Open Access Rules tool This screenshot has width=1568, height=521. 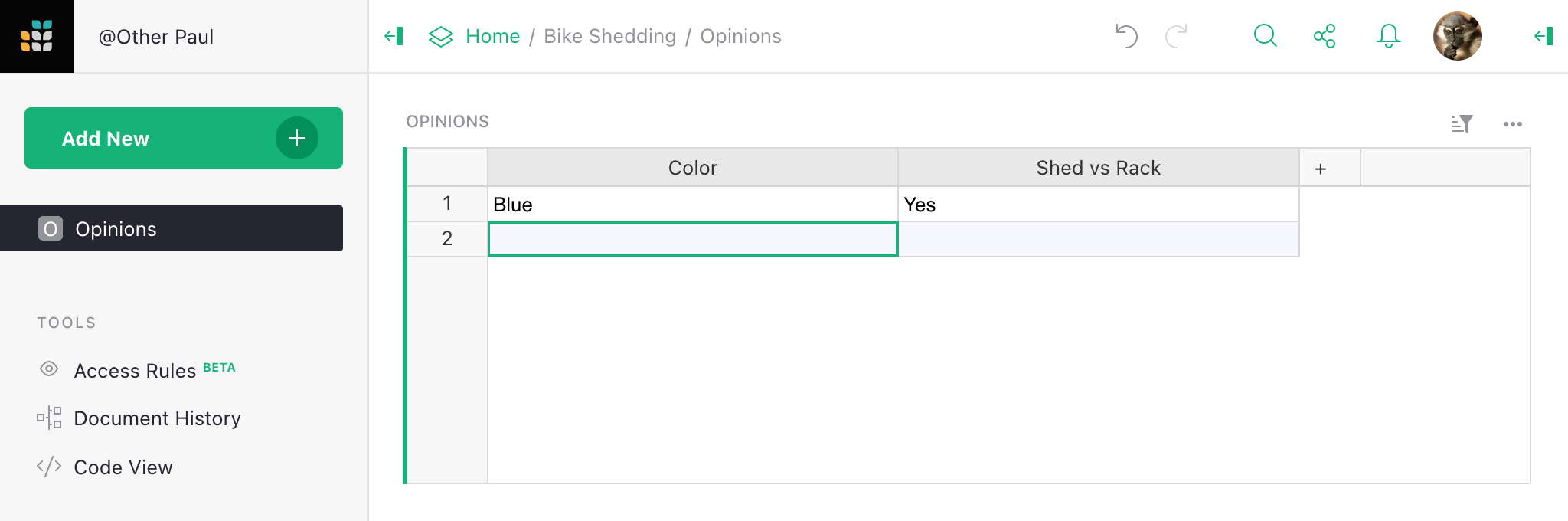136,371
